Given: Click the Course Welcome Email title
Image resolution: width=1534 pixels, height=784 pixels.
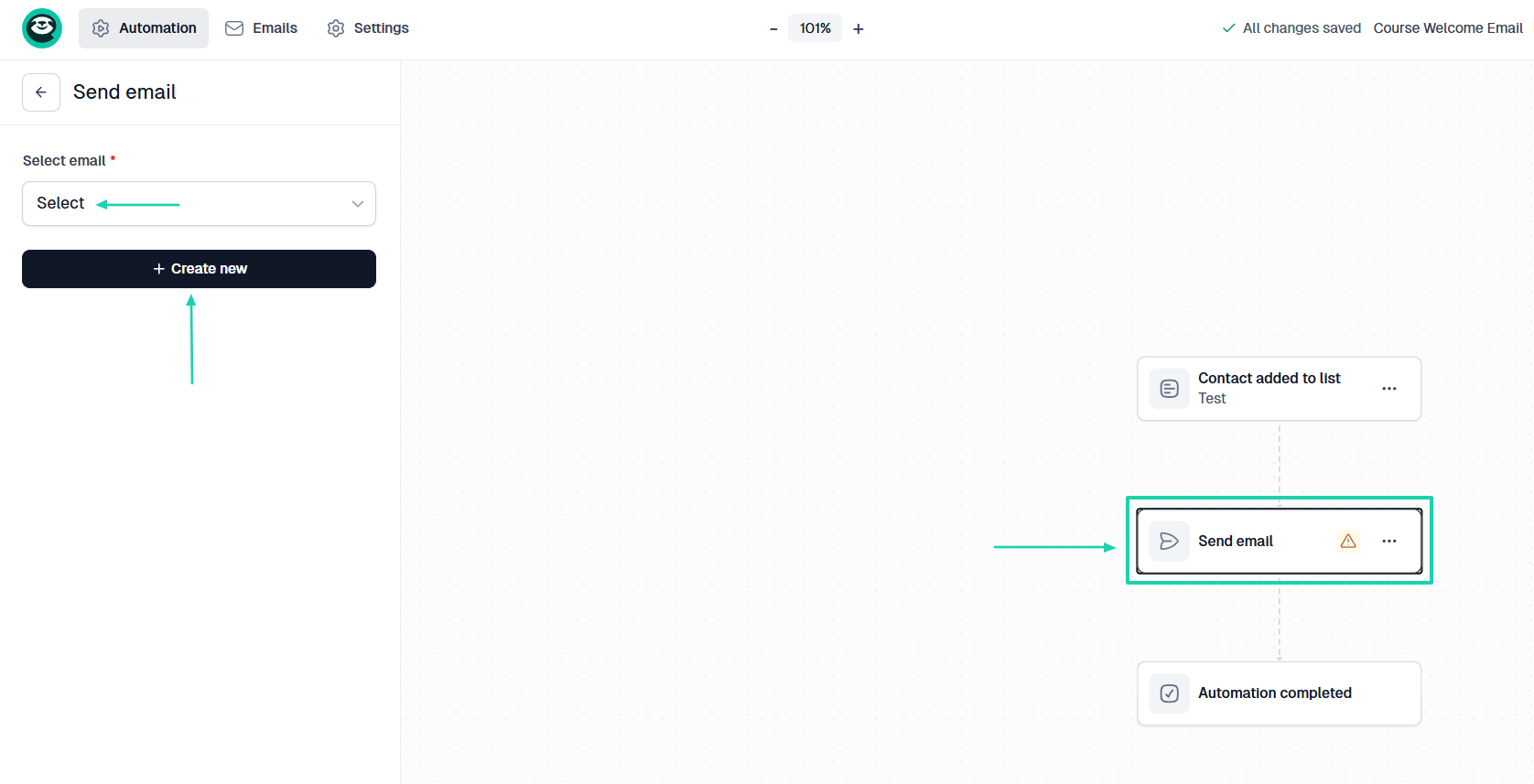Looking at the screenshot, I should 1448,28.
